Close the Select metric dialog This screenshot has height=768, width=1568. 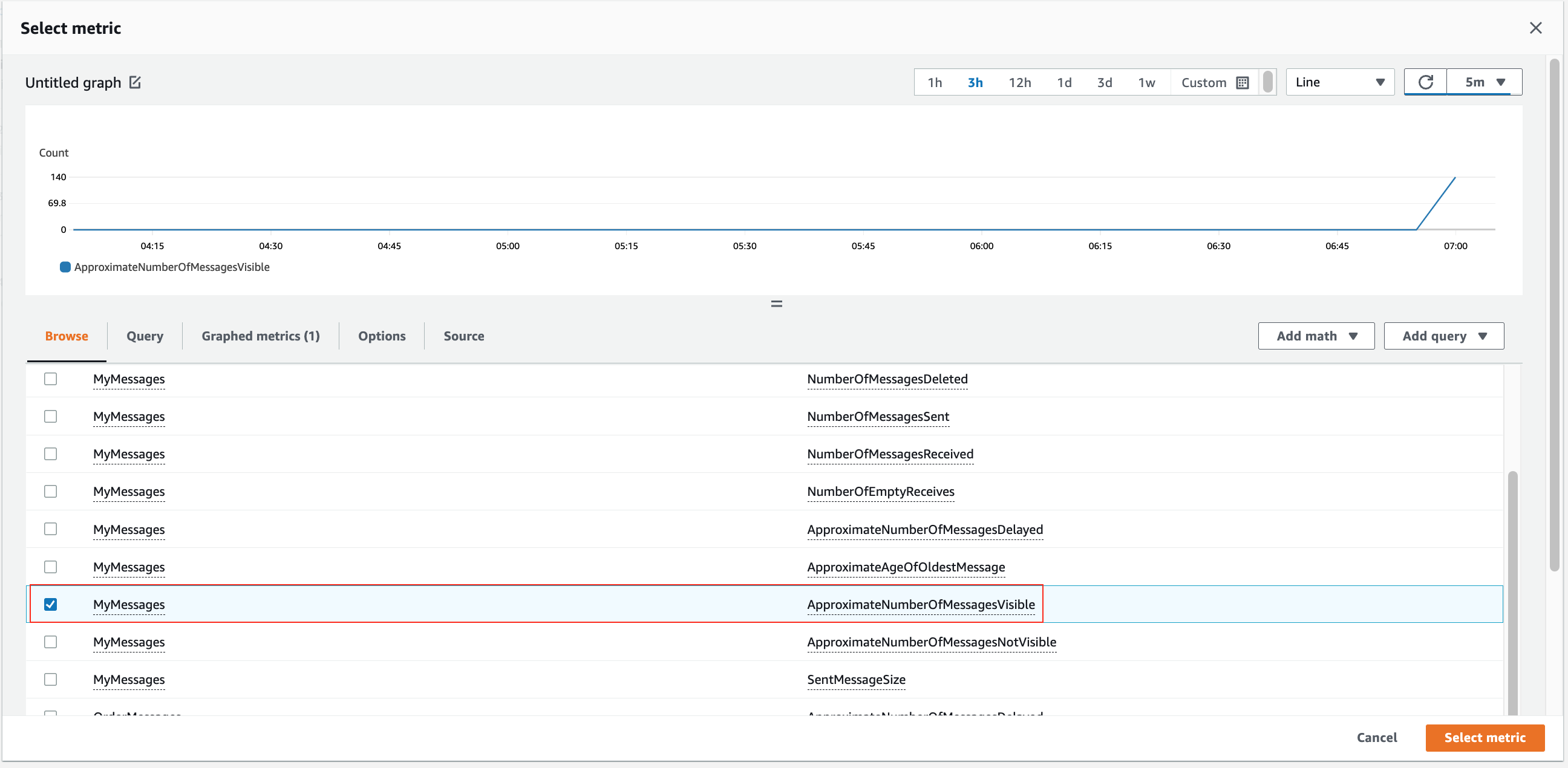(1536, 28)
